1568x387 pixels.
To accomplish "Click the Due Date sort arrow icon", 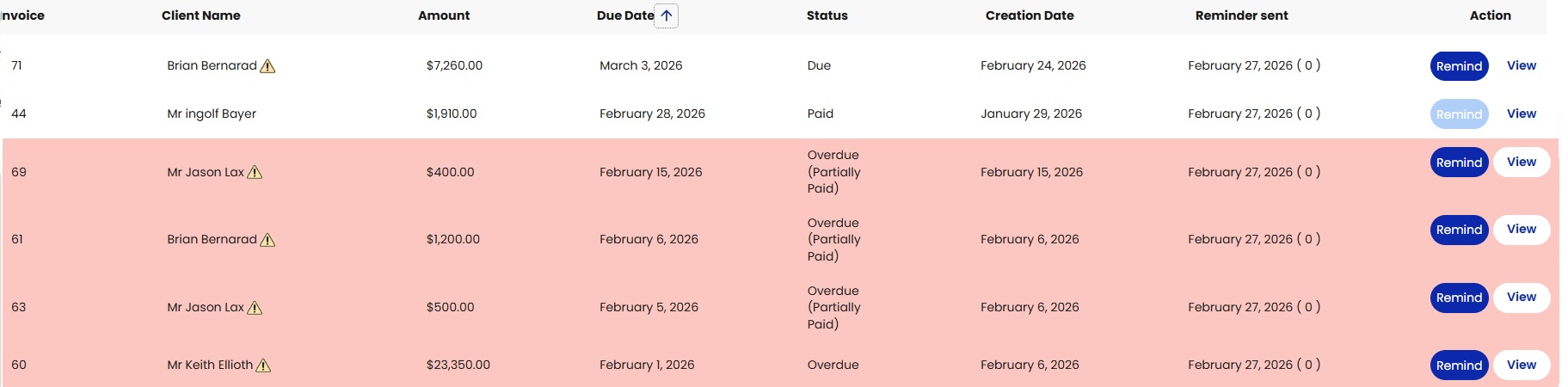I will (x=666, y=15).
